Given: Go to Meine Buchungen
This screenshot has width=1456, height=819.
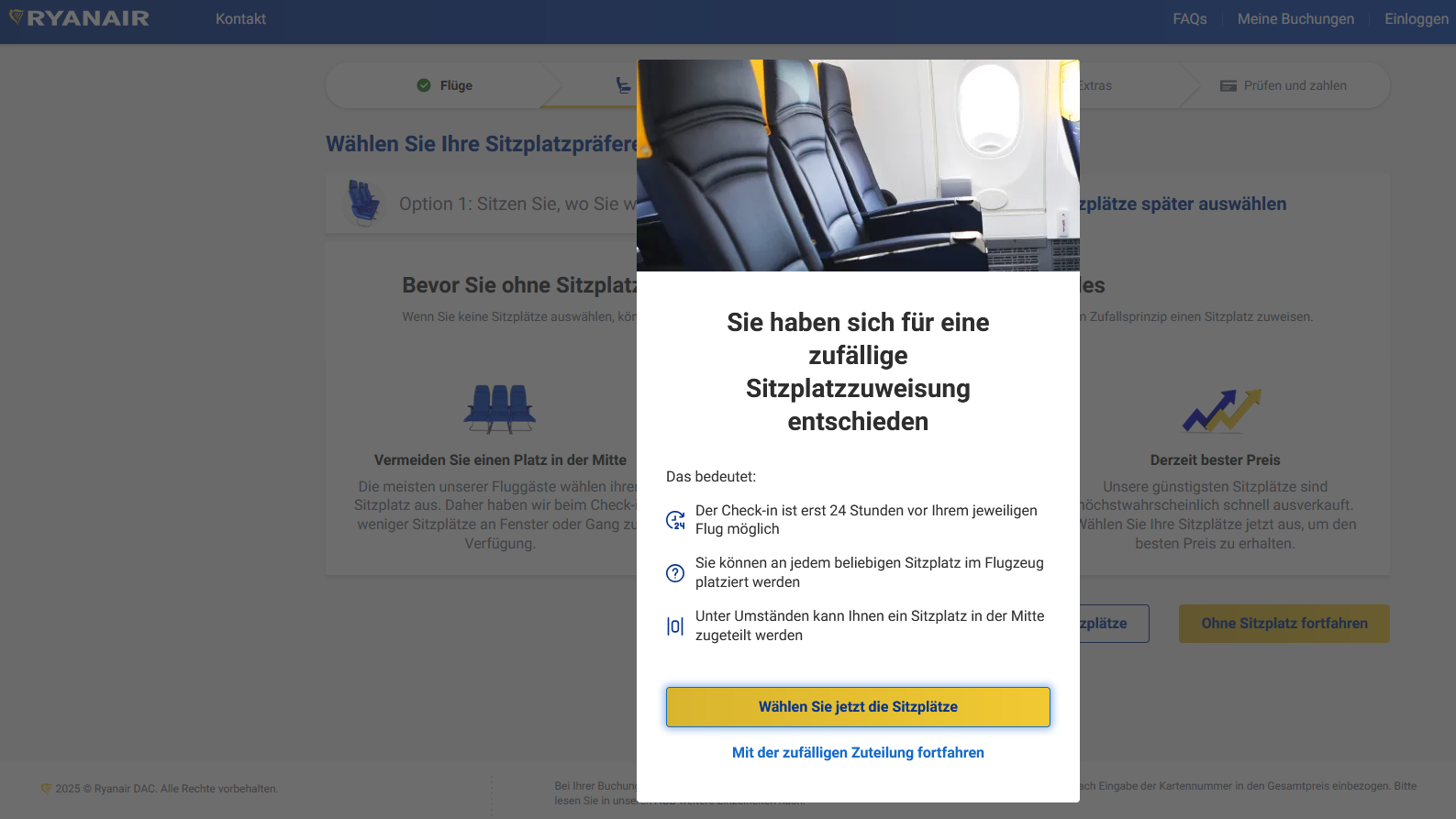Looking at the screenshot, I should tap(1295, 19).
